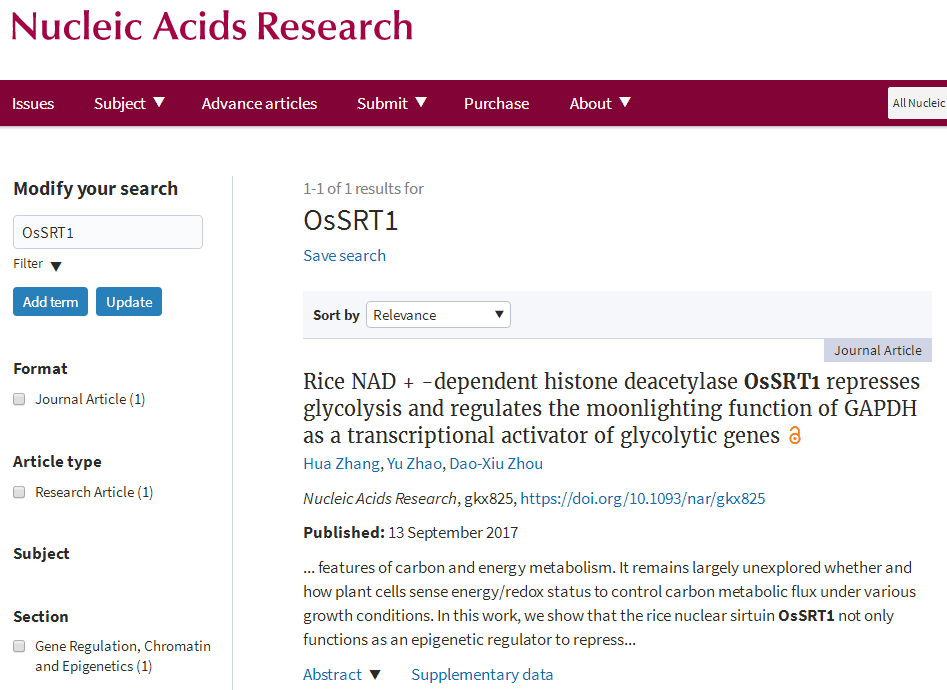
Task: Open the Sort by Relevance dropdown
Action: click(438, 315)
